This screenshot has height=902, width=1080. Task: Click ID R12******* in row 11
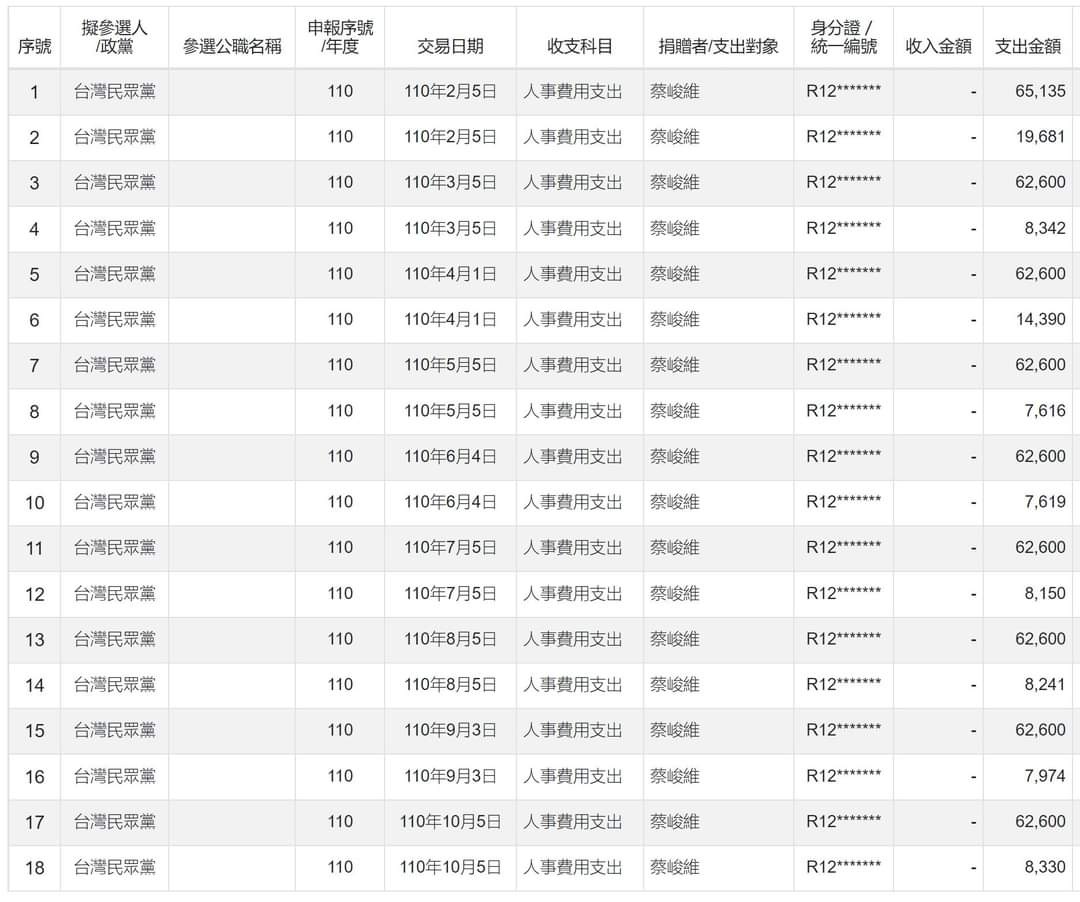tap(844, 547)
